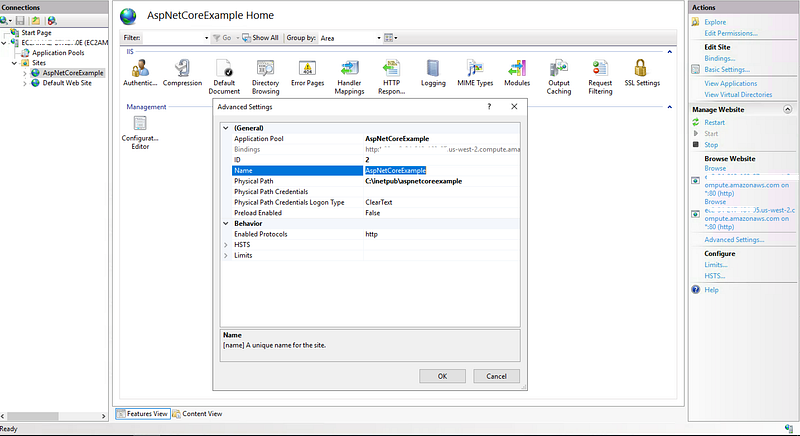Click the Stop website square icon

click(x=695, y=144)
